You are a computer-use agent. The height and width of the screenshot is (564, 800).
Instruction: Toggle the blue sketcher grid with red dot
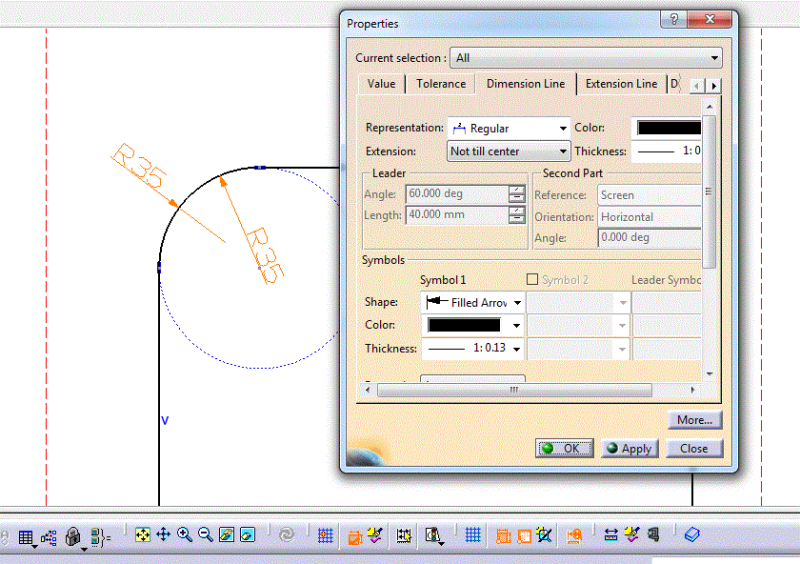click(326, 535)
